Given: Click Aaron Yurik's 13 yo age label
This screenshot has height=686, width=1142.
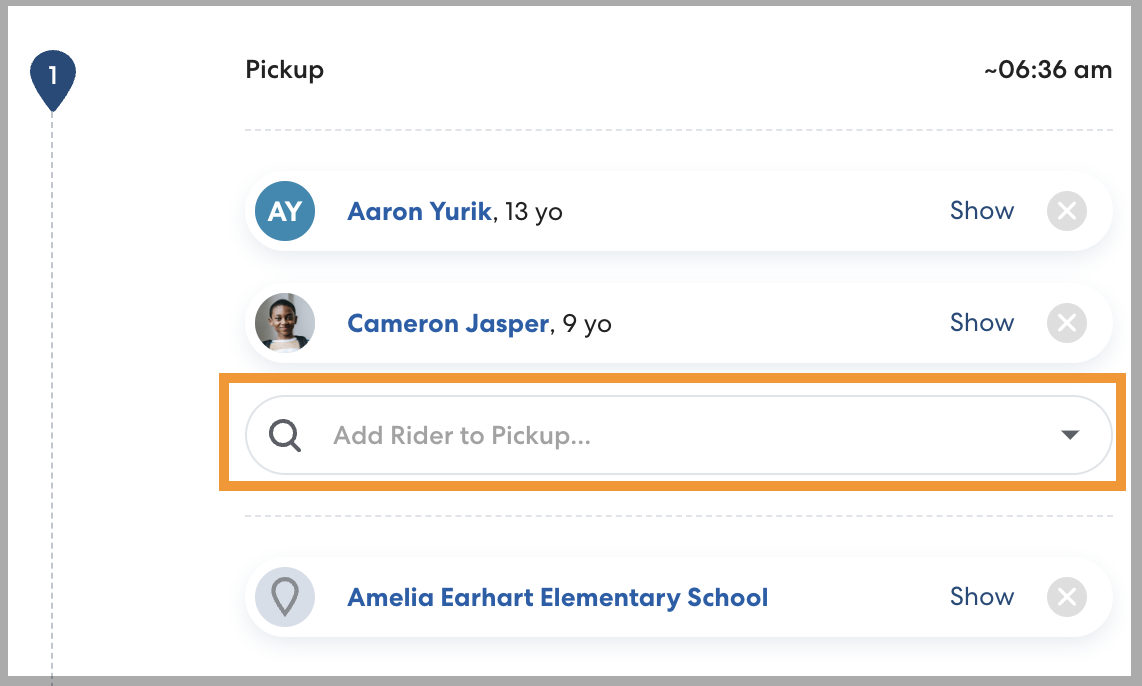Looking at the screenshot, I should pos(534,212).
